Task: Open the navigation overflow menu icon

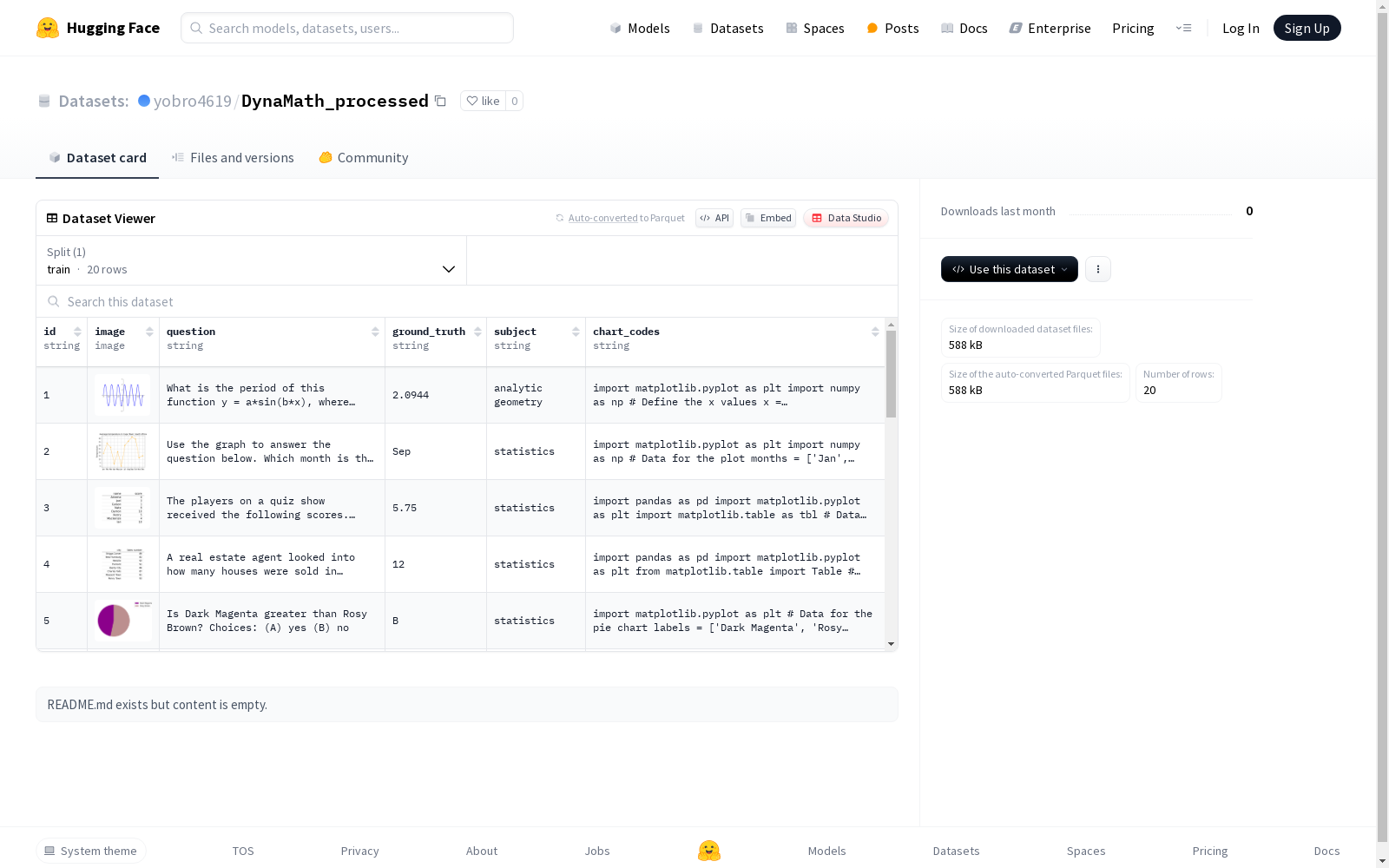Action: pos(1183,28)
